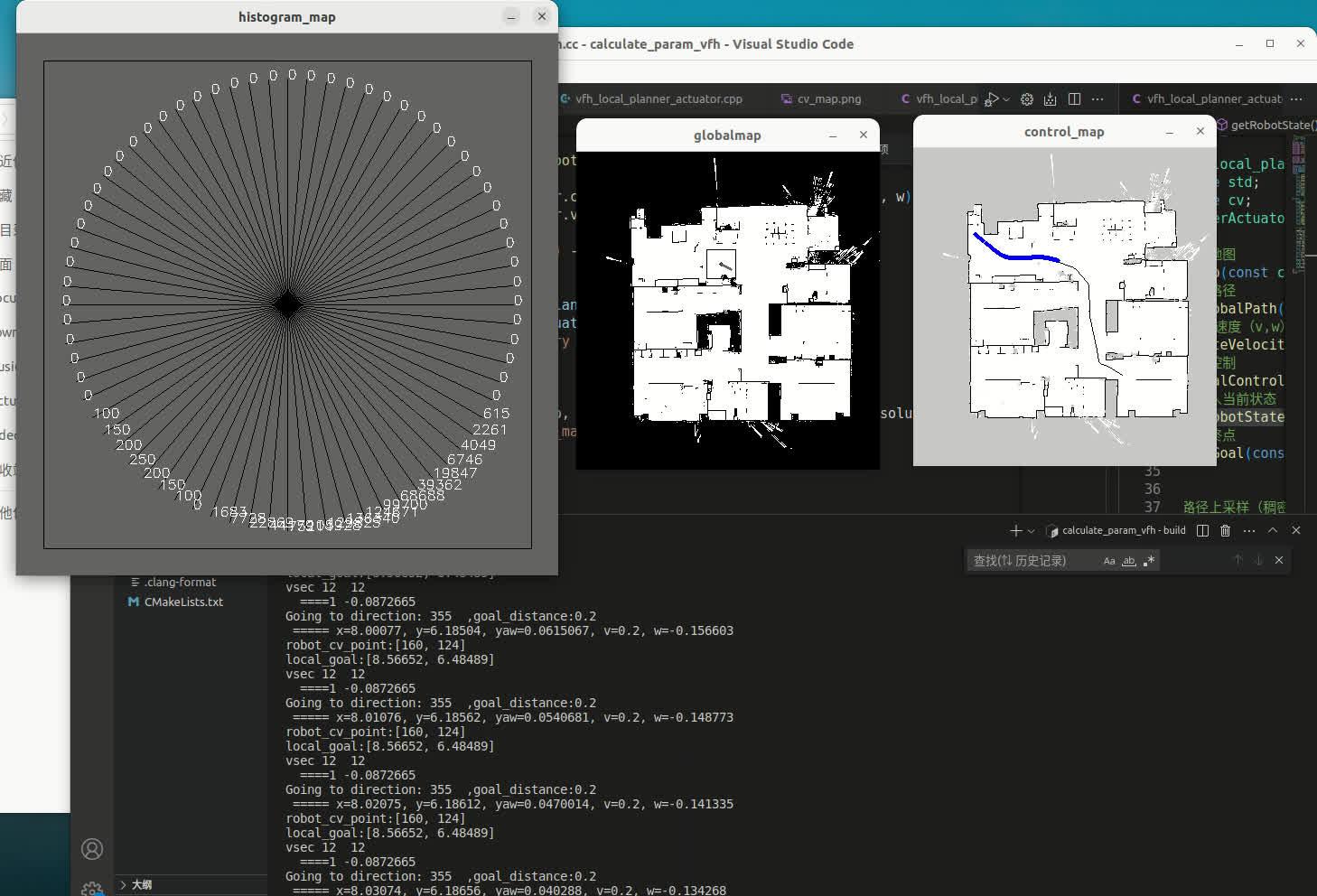Click the Run/Debug icon in the editor toolbar
Image resolution: width=1317 pixels, height=896 pixels.
tap(992, 99)
